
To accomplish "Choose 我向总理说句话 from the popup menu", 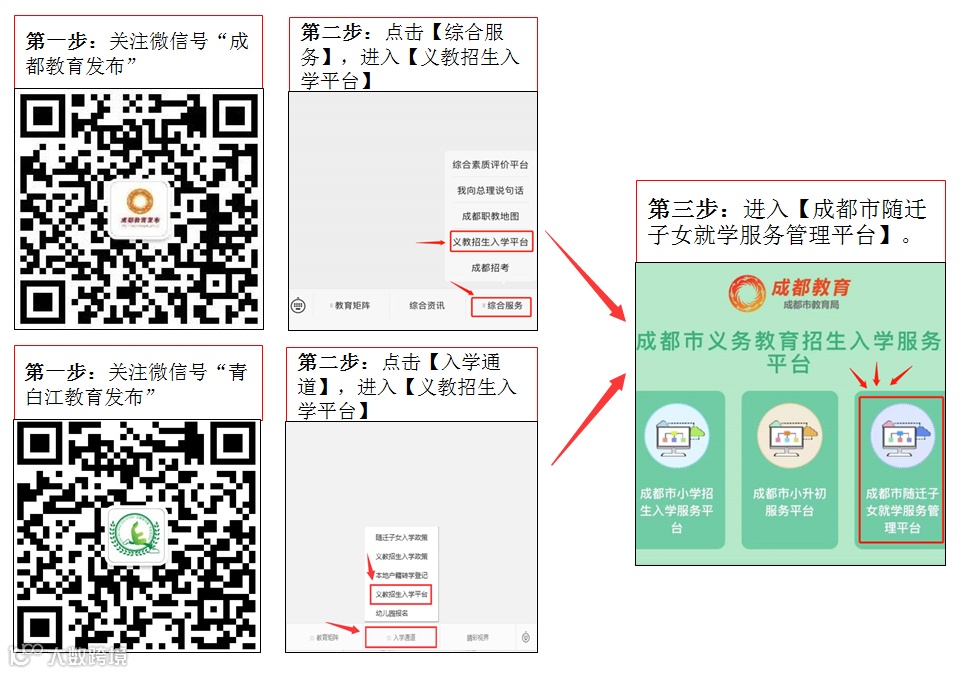I will point(490,190).
